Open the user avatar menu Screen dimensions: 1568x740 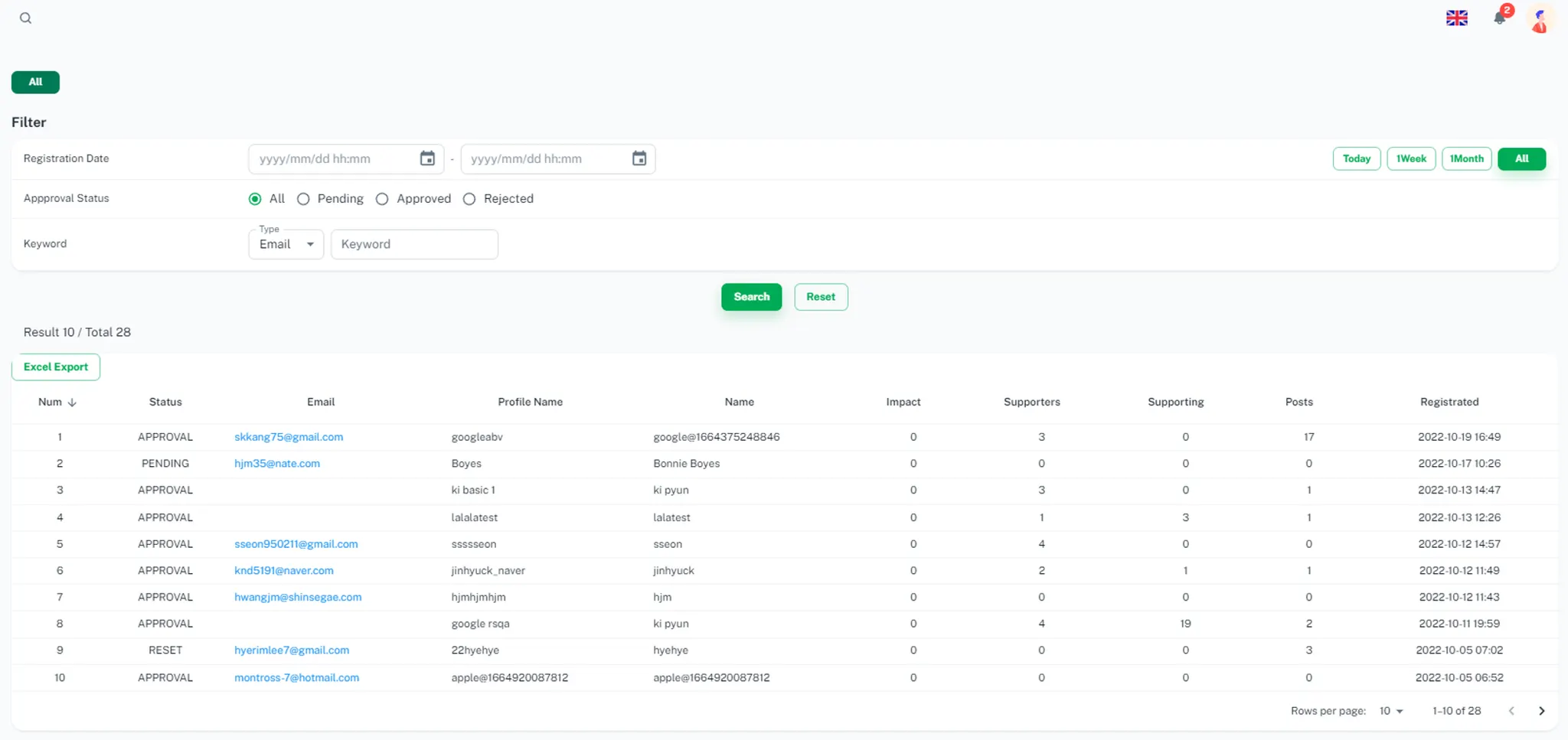[1540, 19]
